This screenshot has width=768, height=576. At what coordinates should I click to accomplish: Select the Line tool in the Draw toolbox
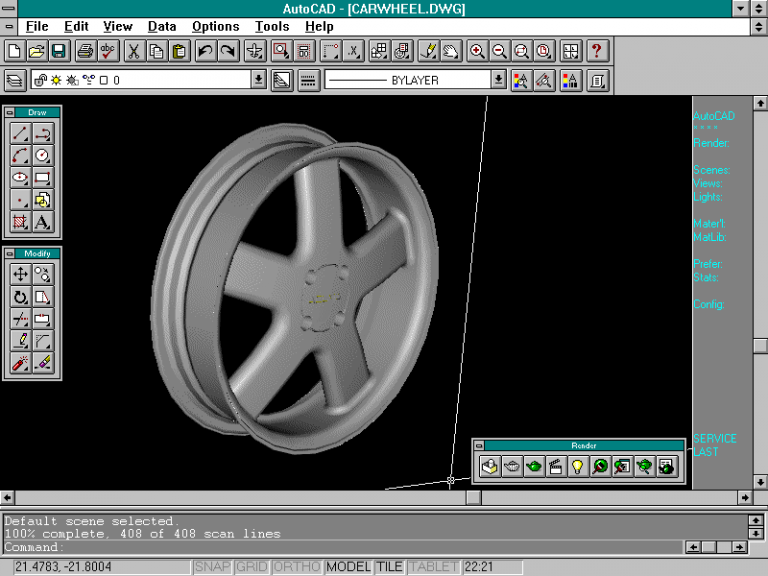coord(21,133)
